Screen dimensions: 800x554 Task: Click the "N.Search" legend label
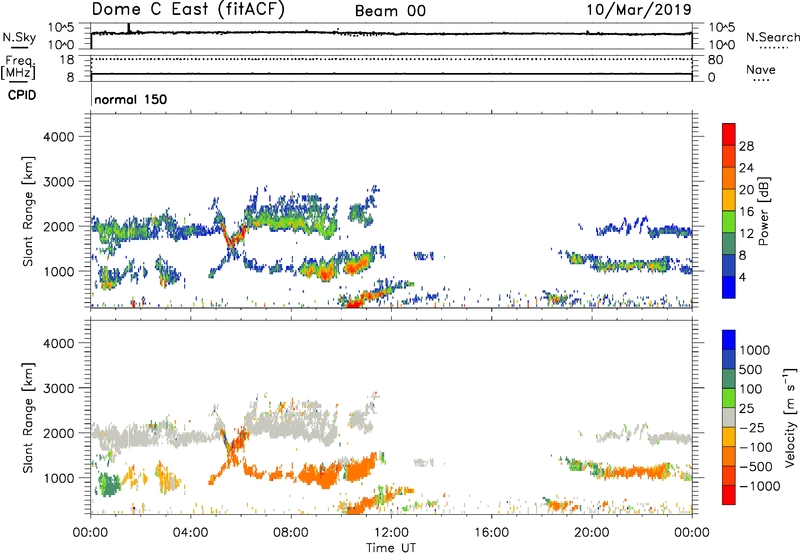pos(772,37)
